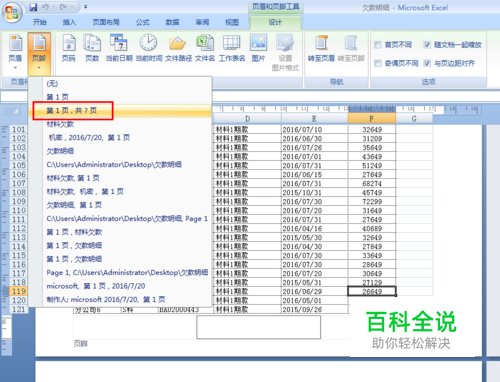The height and width of the screenshot is (382, 500).
Task: Select column D header
Action: 247,119
